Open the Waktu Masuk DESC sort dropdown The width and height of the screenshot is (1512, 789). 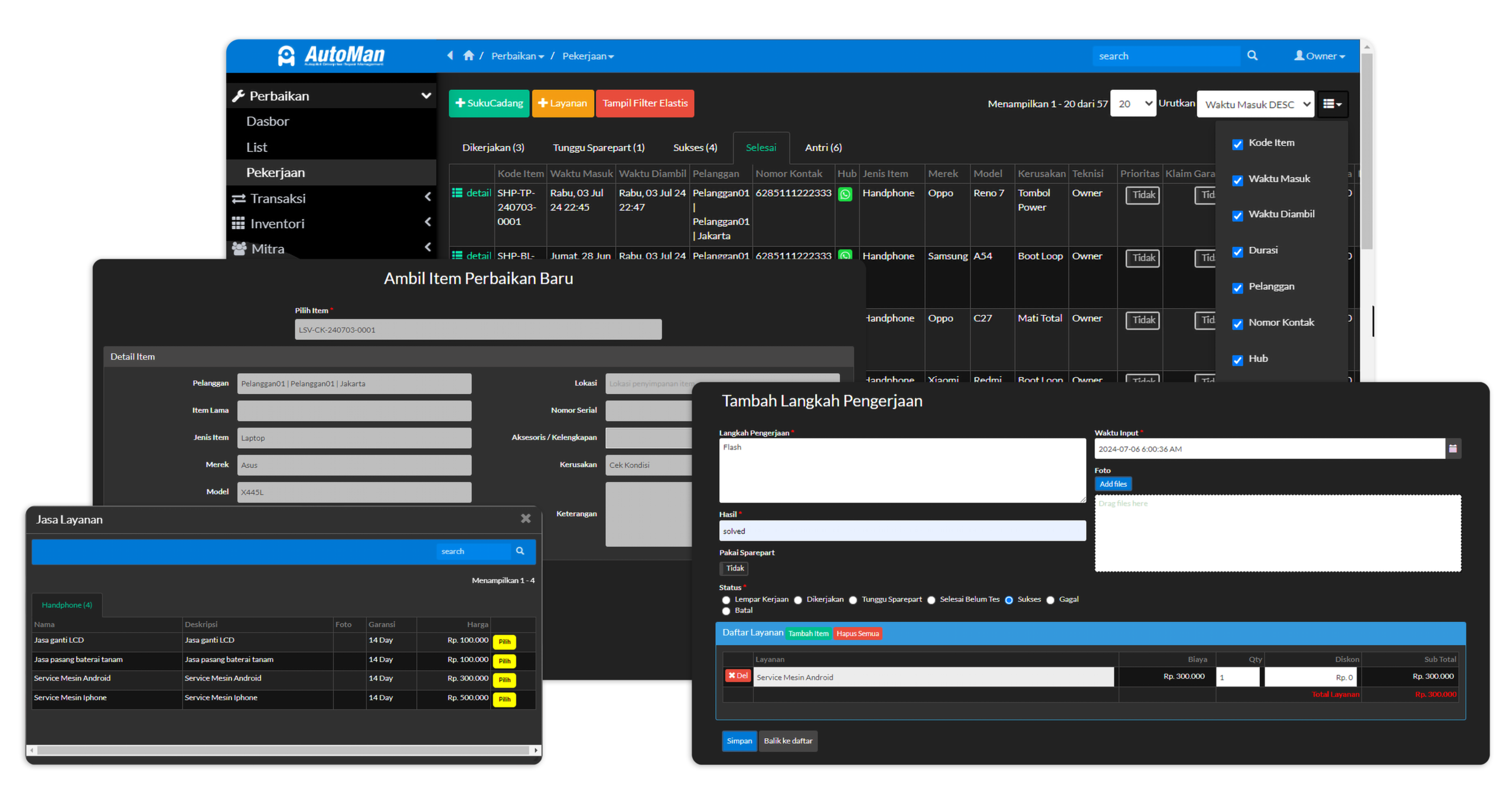click(x=1255, y=104)
